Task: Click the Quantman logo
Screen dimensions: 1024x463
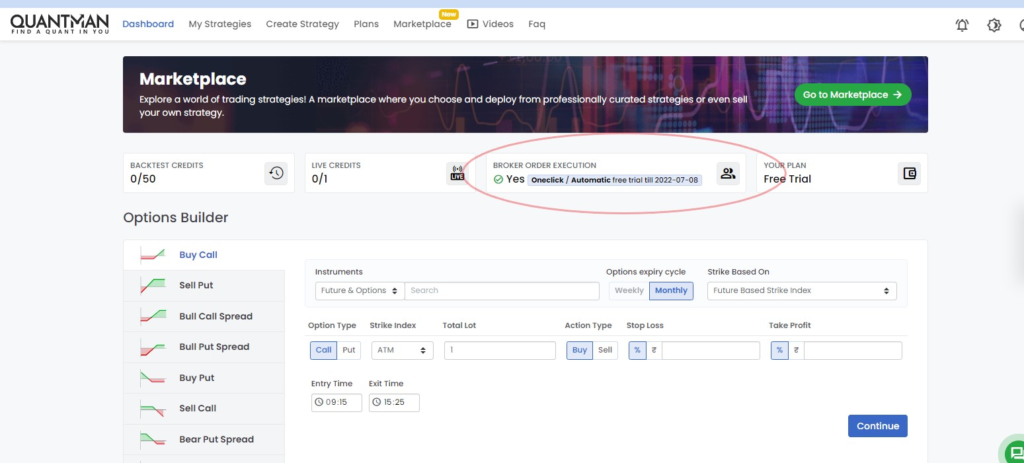Action: point(59,24)
